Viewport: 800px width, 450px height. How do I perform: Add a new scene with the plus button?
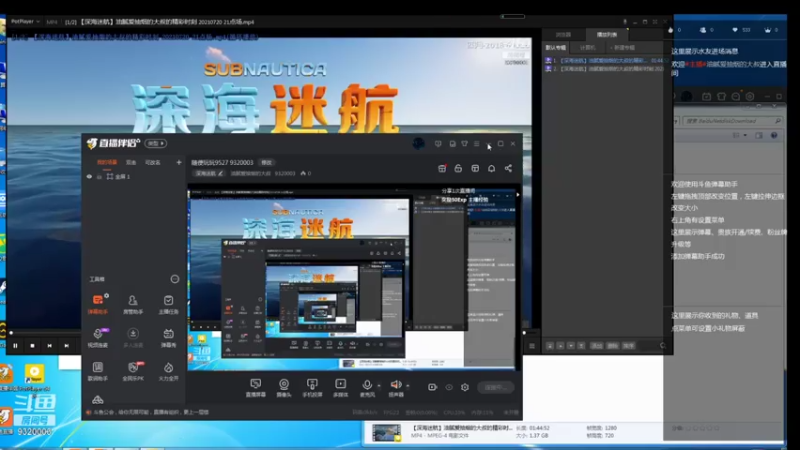(x=179, y=162)
